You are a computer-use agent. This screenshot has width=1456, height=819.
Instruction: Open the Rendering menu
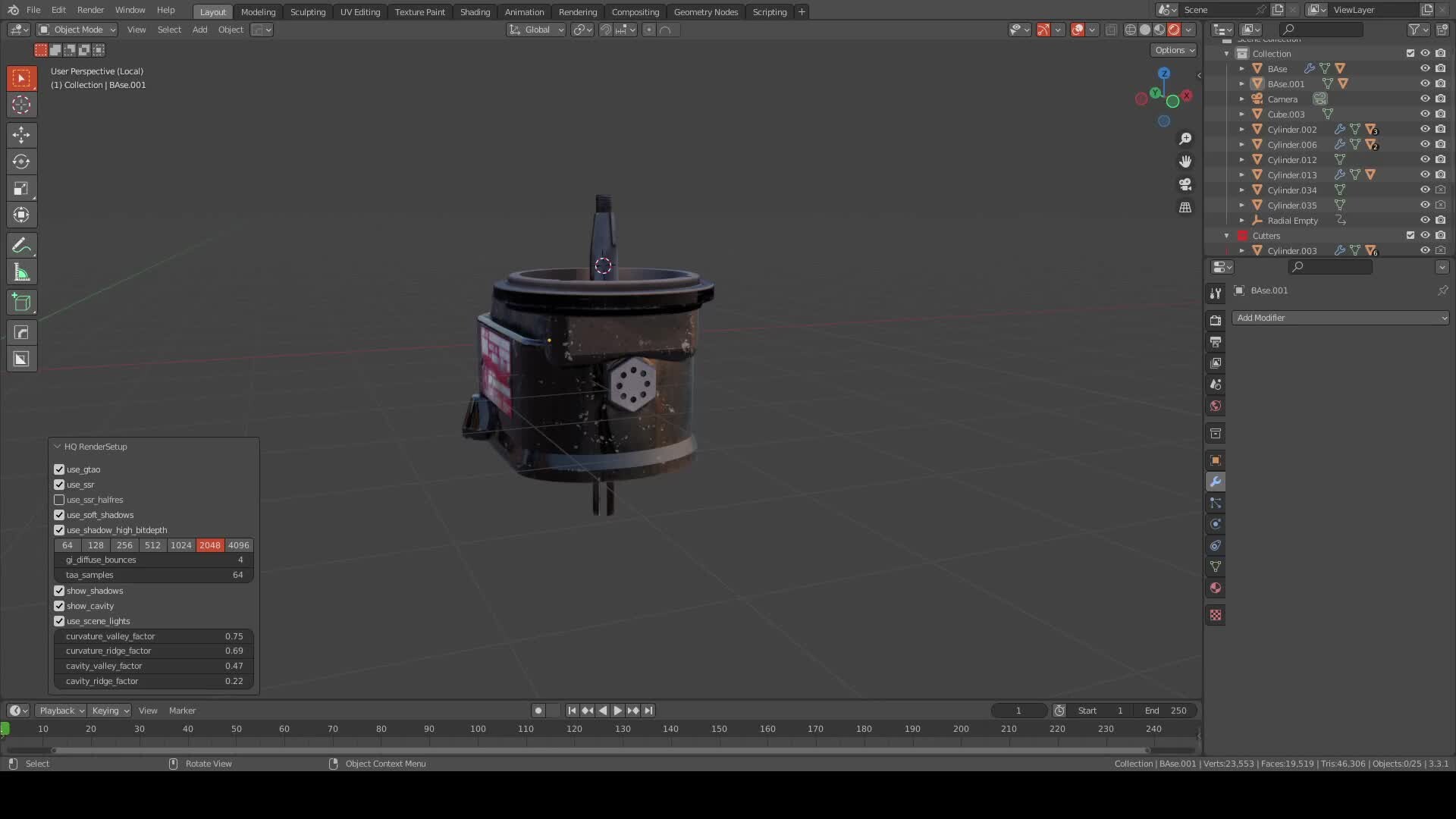click(577, 11)
